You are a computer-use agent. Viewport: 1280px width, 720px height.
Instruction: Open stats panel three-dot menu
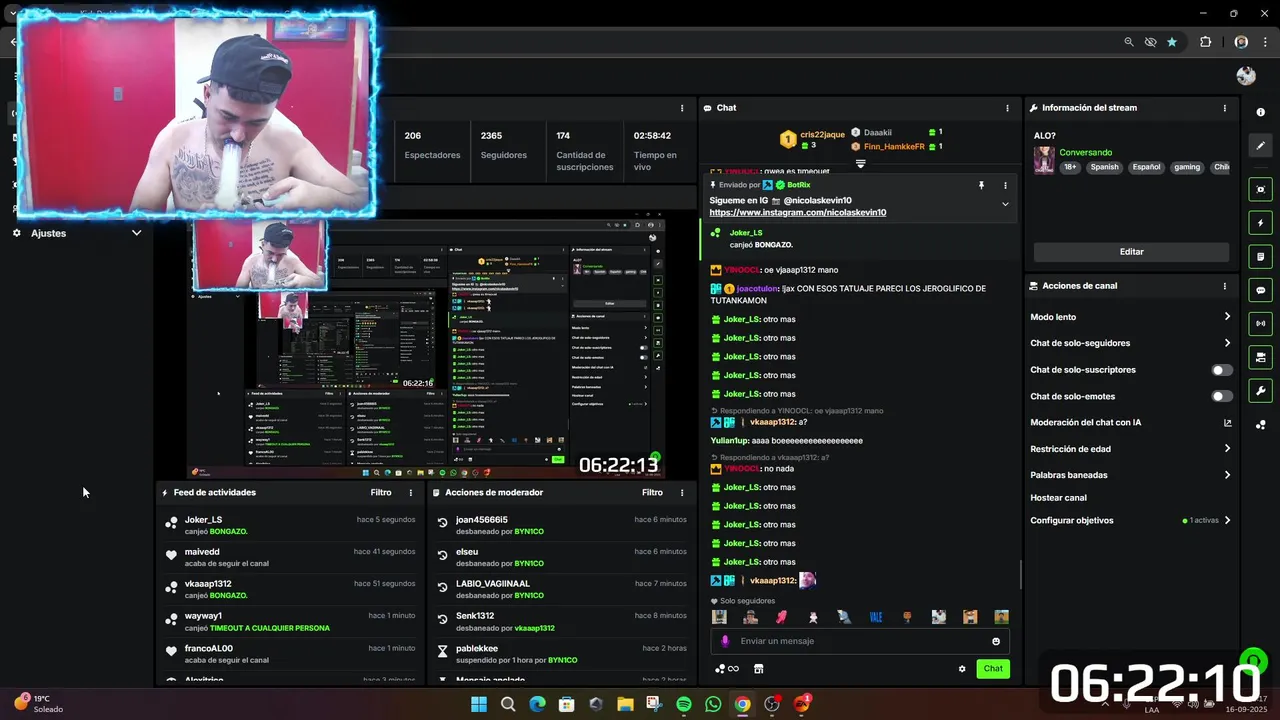pyautogui.click(x=682, y=108)
